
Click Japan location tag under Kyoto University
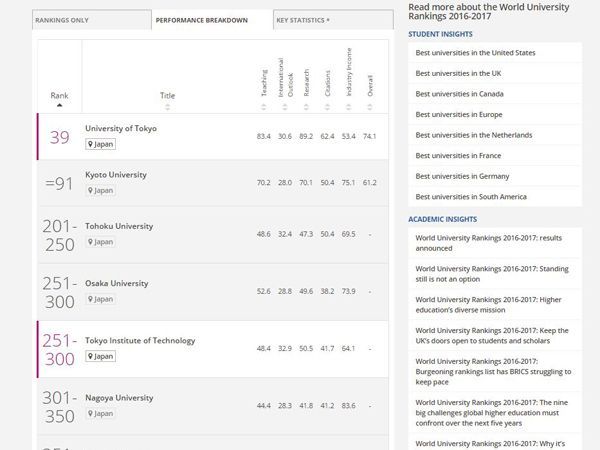click(x=100, y=191)
